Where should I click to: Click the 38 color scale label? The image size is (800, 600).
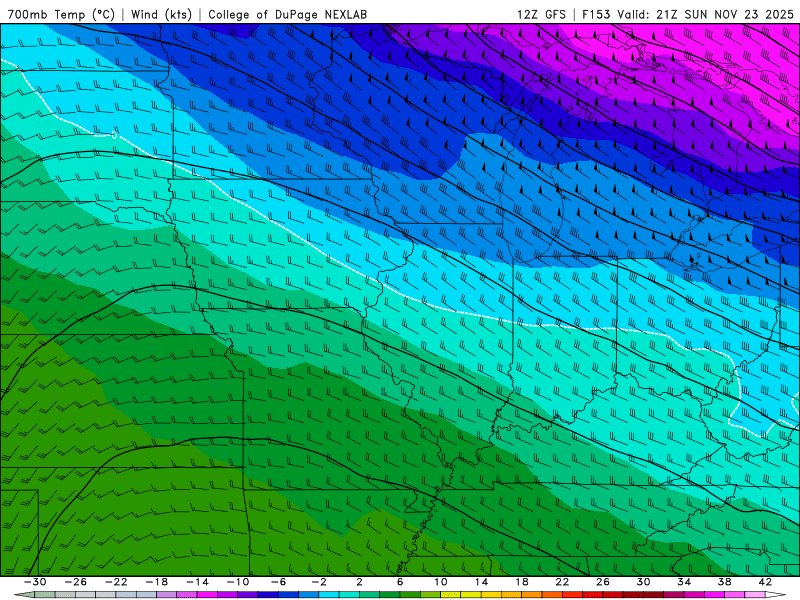coord(724,582)
